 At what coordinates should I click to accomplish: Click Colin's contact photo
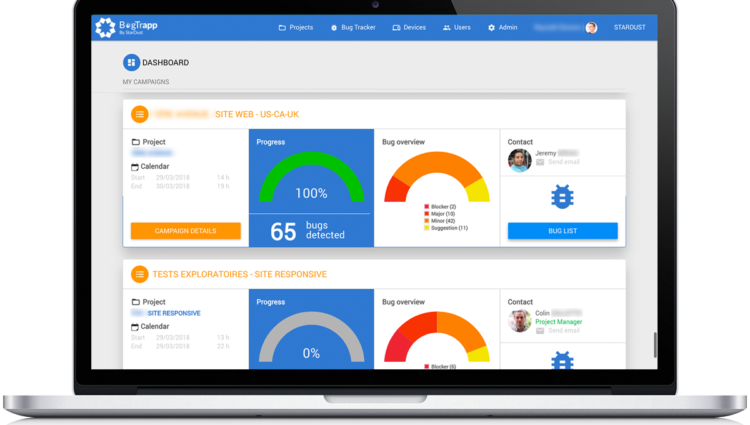pyautogui.click(x=520, y=320)
